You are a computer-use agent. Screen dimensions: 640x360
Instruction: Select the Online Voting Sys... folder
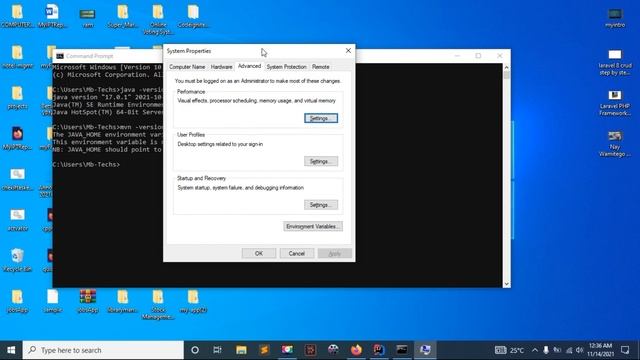click(x=158, y=19)
